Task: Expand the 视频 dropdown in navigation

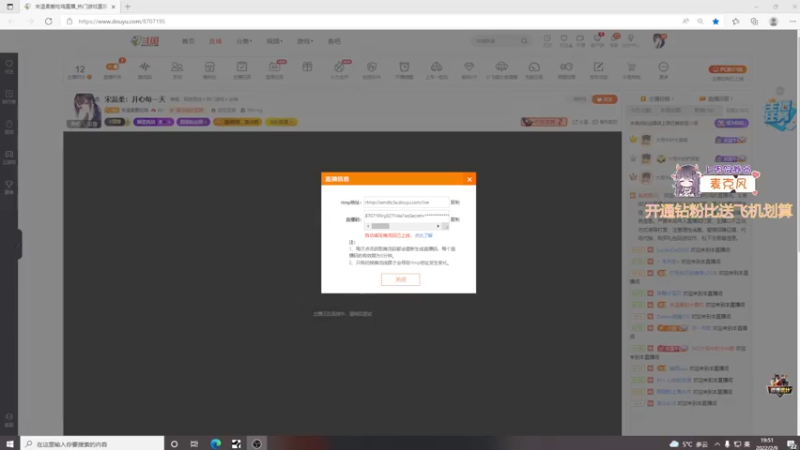Action: (274, 41)
